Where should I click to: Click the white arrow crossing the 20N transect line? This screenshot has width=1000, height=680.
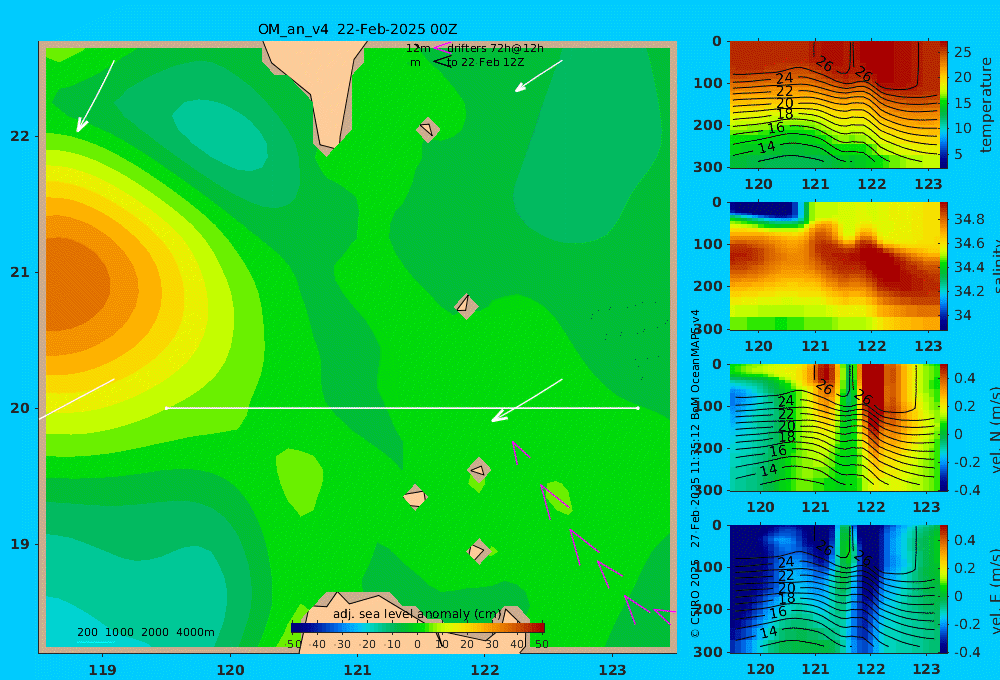[x=527, y=401]
